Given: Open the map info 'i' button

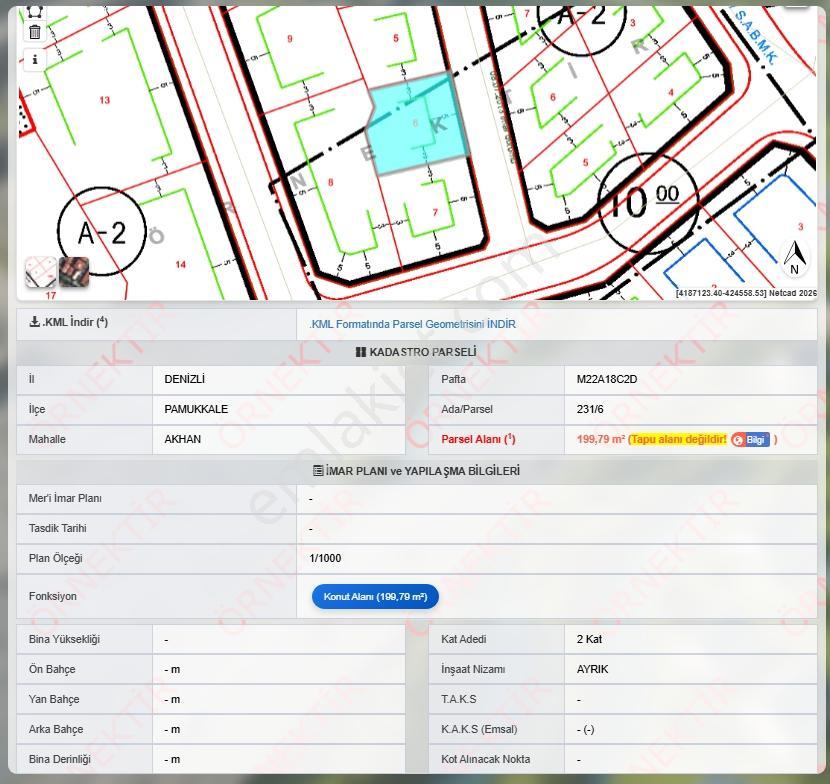Looking at the screenshot, I should (x=35, y=59).
